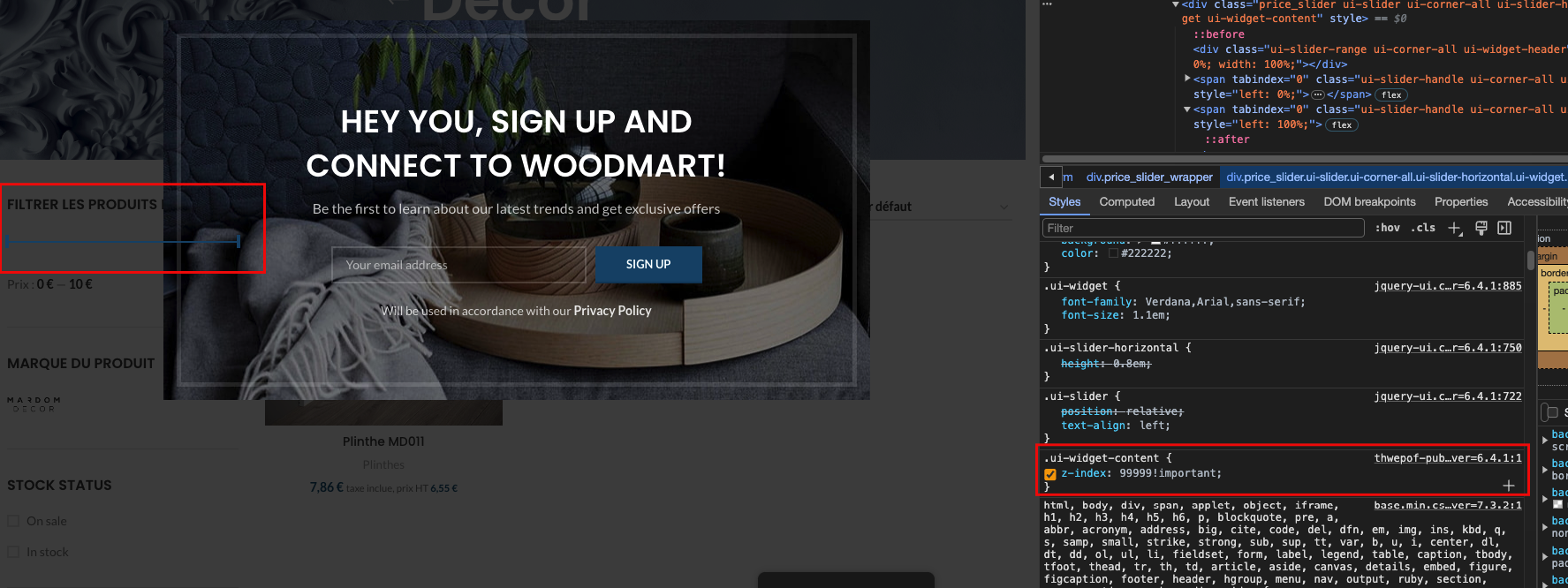Click the struck-through position: relative declaration
The image size is (1568, 588).
1122,411
